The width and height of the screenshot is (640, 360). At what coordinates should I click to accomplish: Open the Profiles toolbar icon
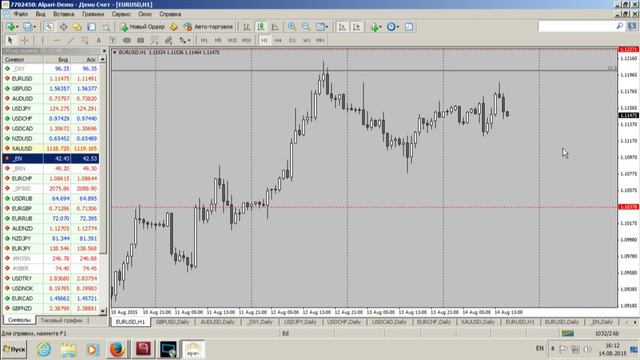pyautogui.click(x=27, y=27)
